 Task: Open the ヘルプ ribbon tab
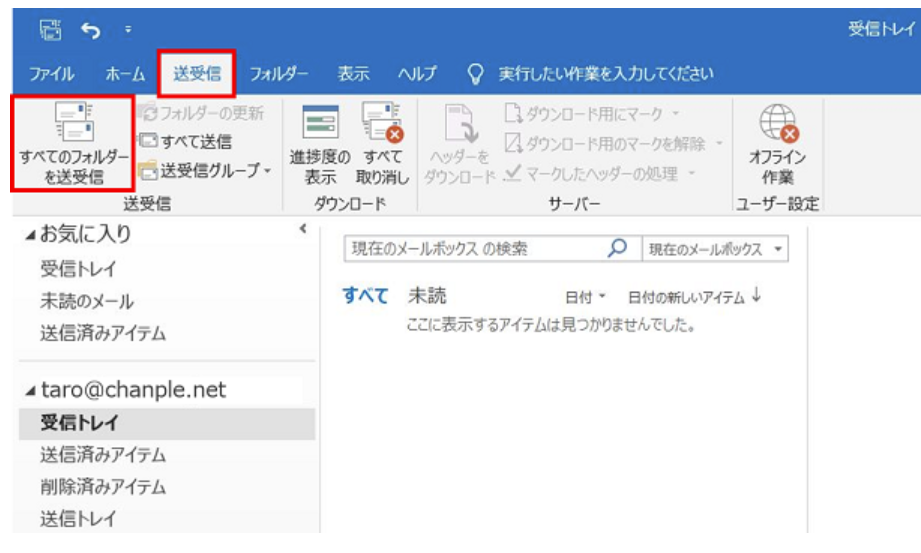[x=417, y=74]
